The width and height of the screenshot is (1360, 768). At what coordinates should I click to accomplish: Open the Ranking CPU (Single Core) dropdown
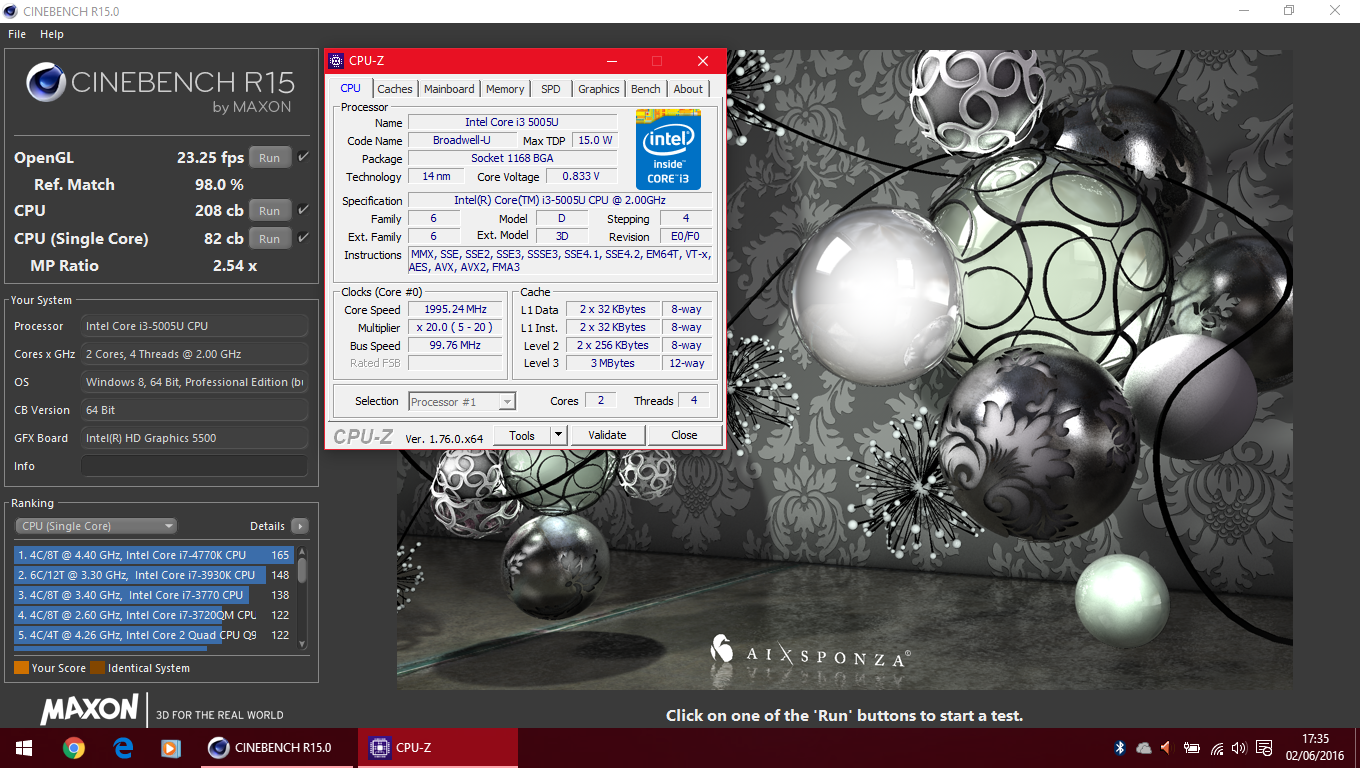(x=96, y=526)
